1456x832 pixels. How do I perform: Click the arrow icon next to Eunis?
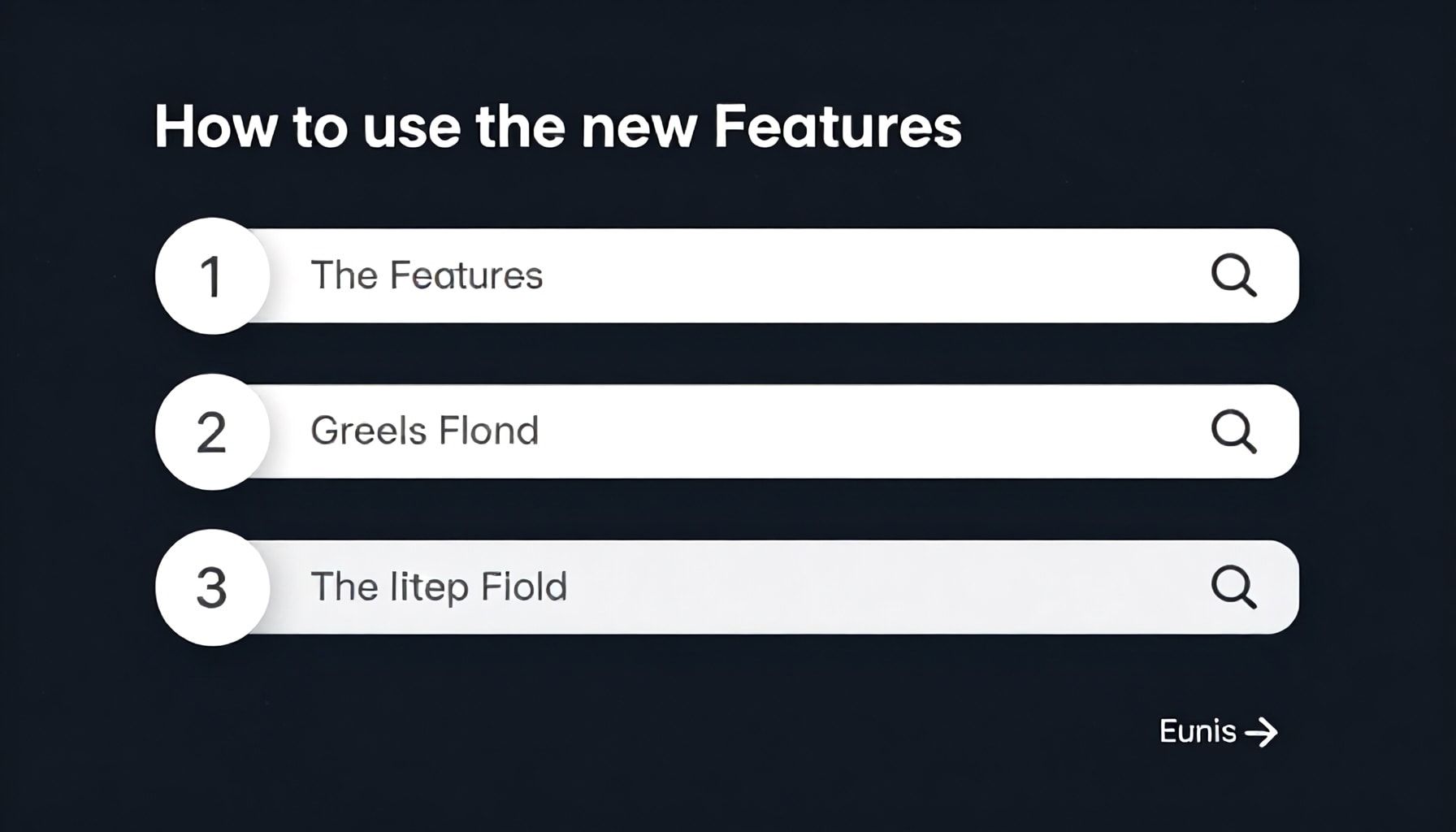pos(1261,732)
